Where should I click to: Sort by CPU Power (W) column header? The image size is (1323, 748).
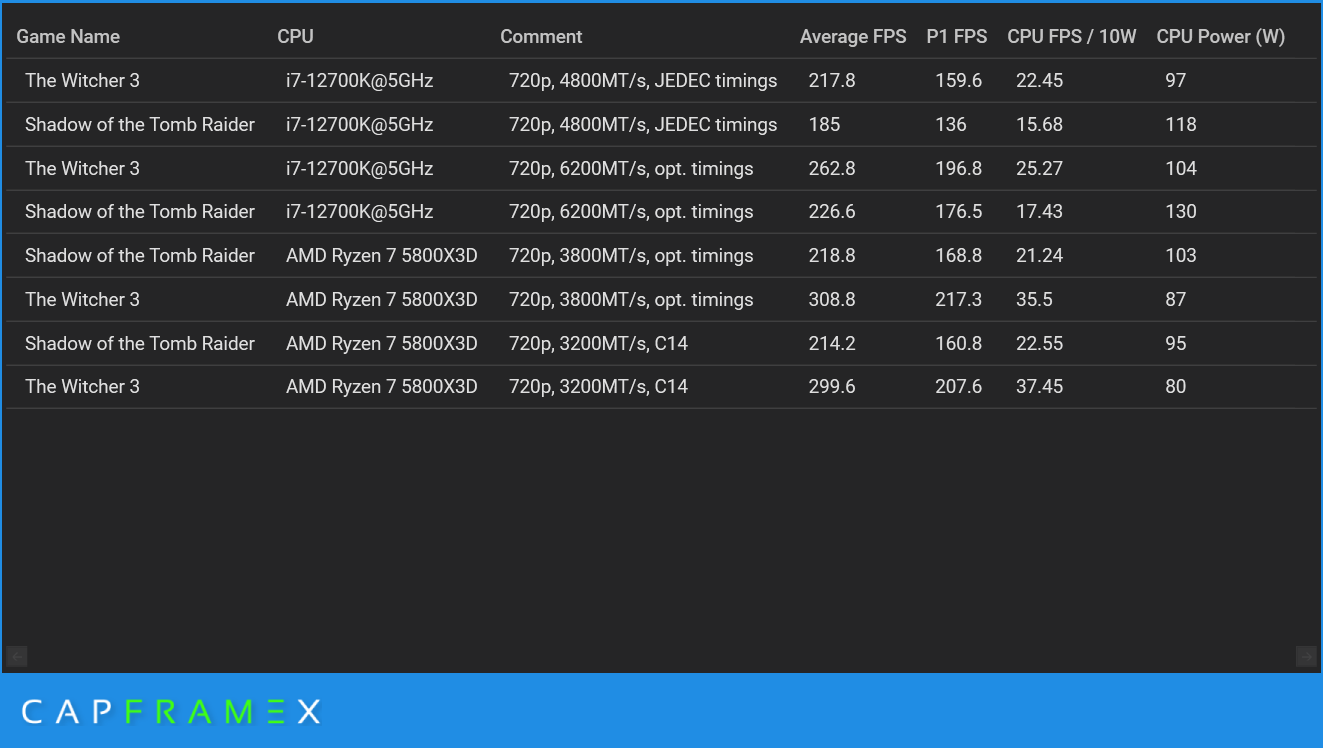[1220, 37]
